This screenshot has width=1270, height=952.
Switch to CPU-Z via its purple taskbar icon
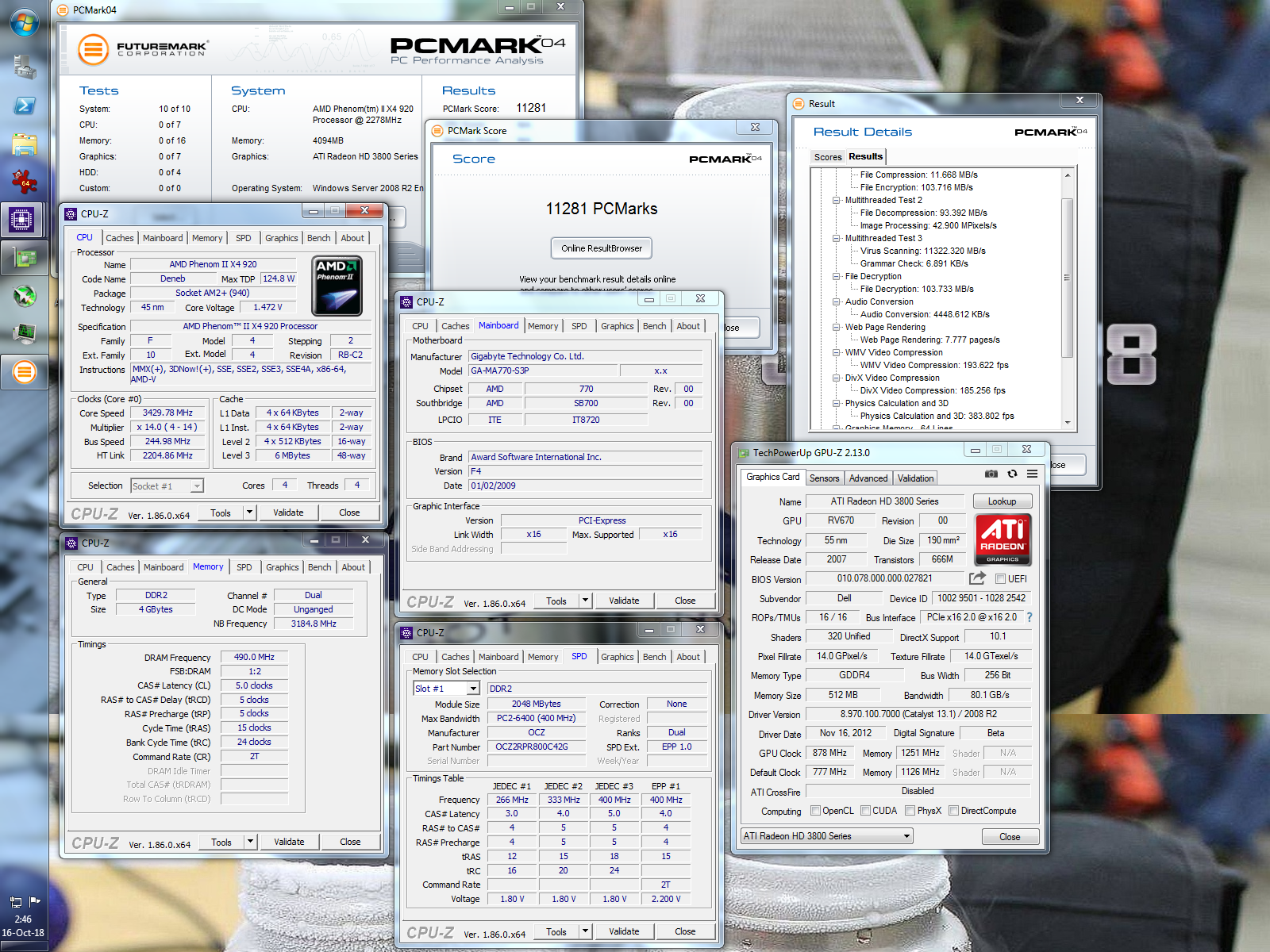click(21, 219)
